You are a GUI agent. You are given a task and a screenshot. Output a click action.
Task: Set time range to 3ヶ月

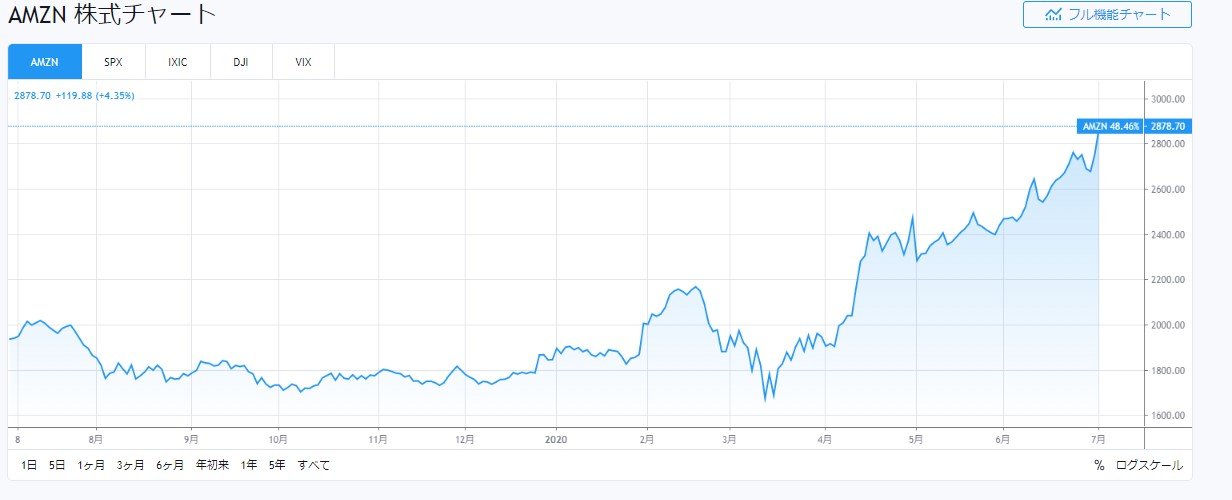click(130, 465)
